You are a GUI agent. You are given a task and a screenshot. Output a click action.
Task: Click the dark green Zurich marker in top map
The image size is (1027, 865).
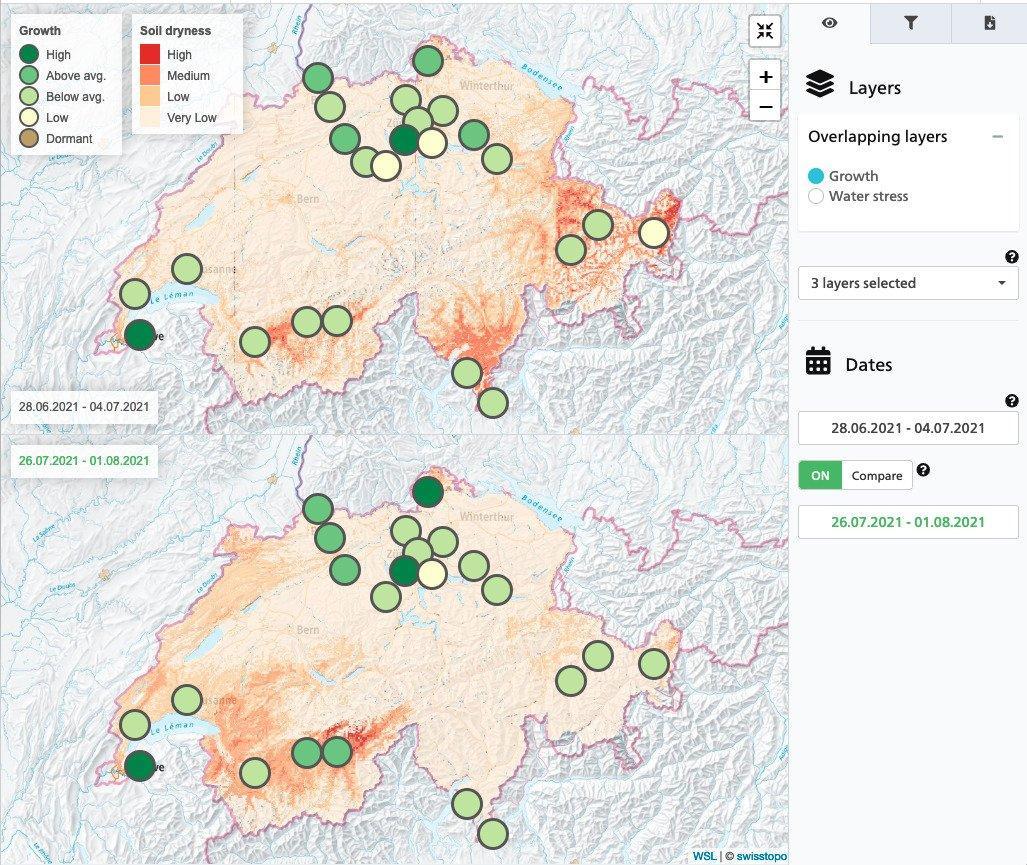(x=405, y=139)
